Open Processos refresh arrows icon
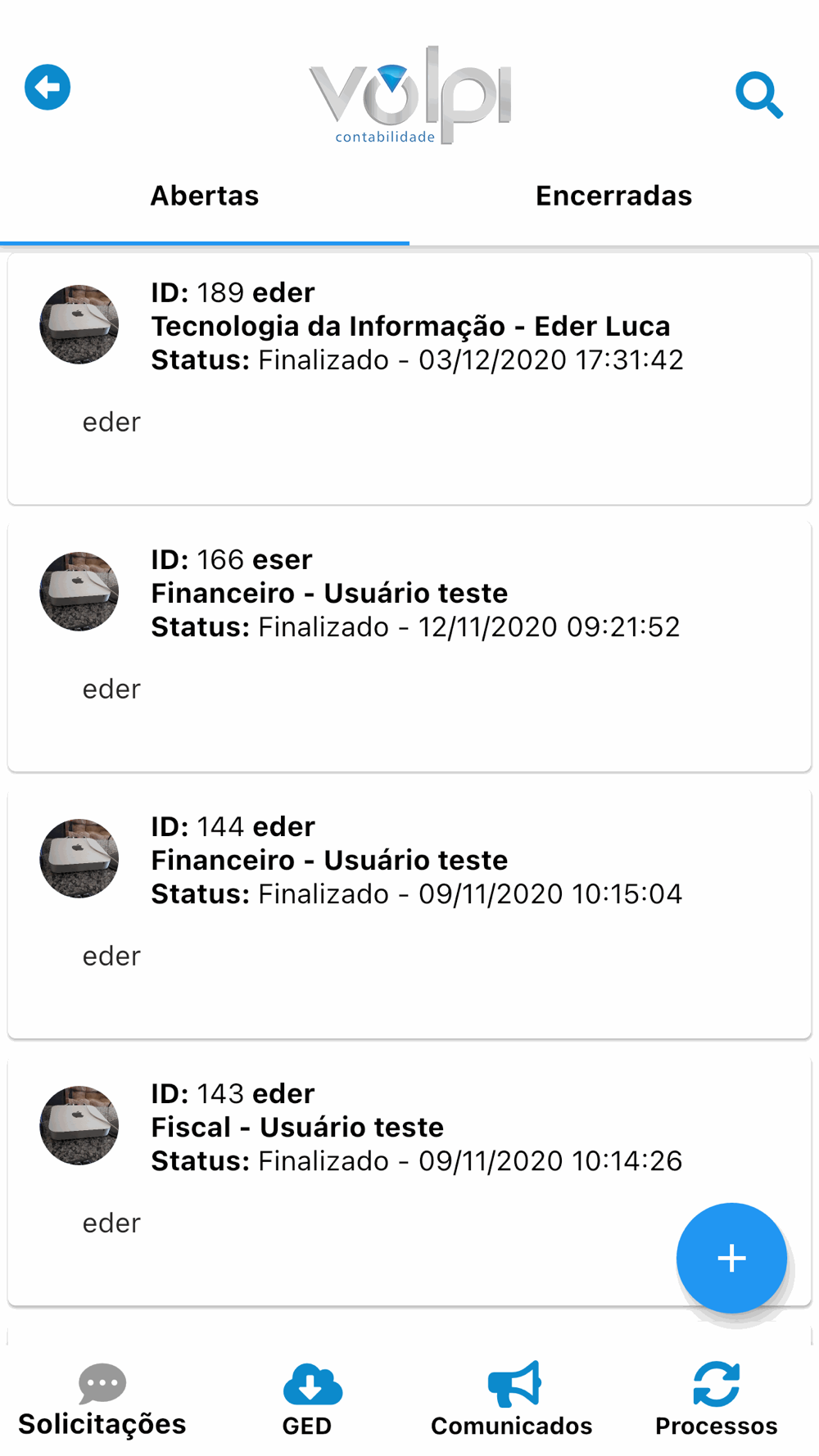Screen dimensions: 819x1456 [716, 1384]
